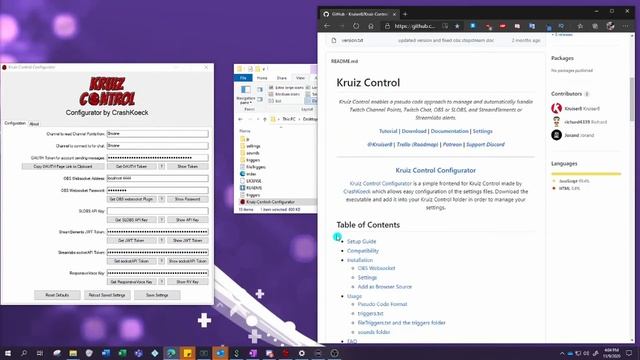Click the taskbar search icon
Screen dimensions: 640x360
click(x=24, y=353)
